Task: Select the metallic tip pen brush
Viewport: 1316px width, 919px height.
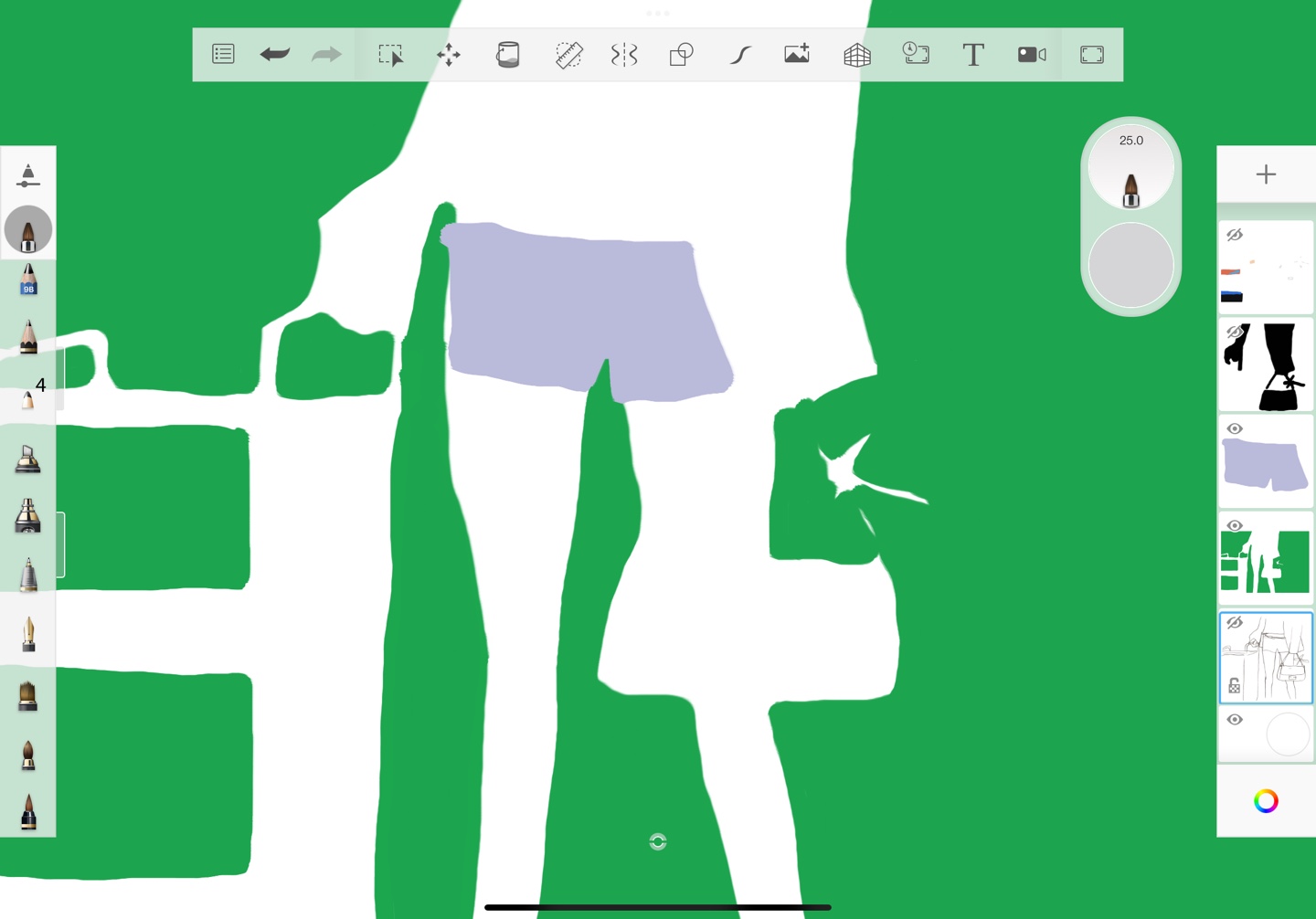Action: [x=28, y=576]
